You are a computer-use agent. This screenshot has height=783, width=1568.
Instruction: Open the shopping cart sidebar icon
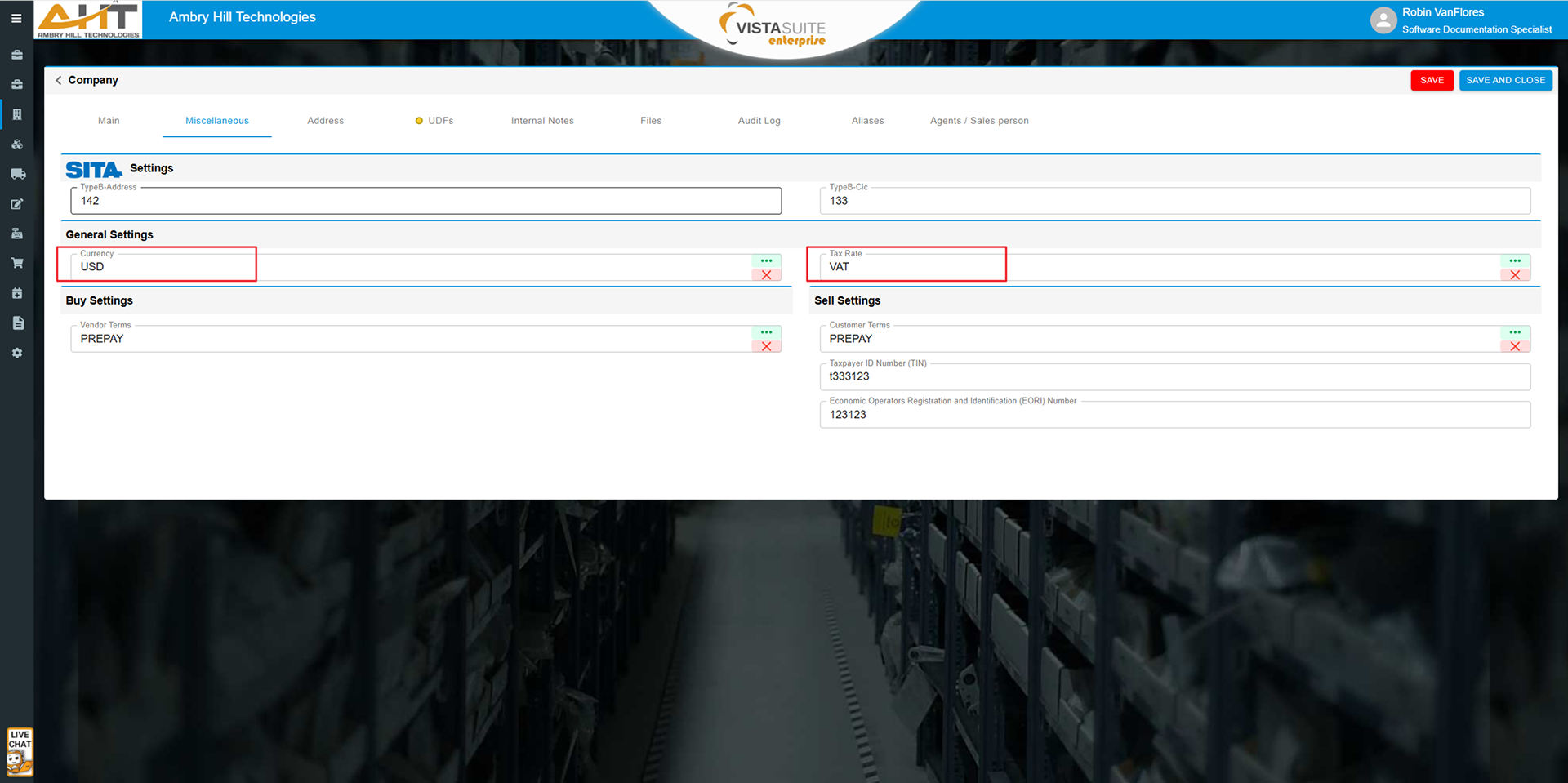17,263
